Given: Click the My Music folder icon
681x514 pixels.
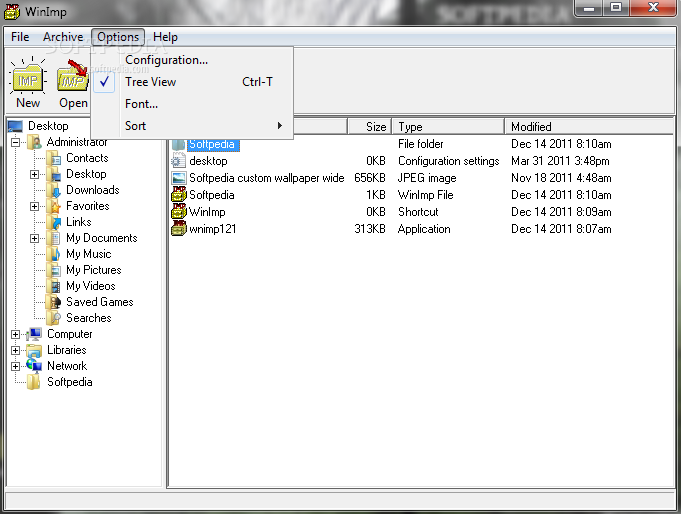Looking at the screenshot, I should pos(54,254).
